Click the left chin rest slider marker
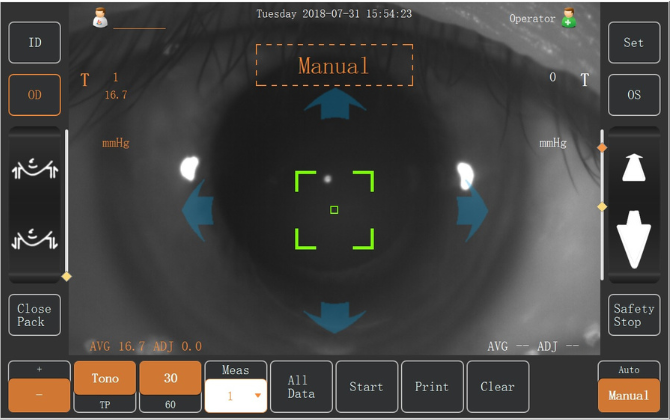 66,277
